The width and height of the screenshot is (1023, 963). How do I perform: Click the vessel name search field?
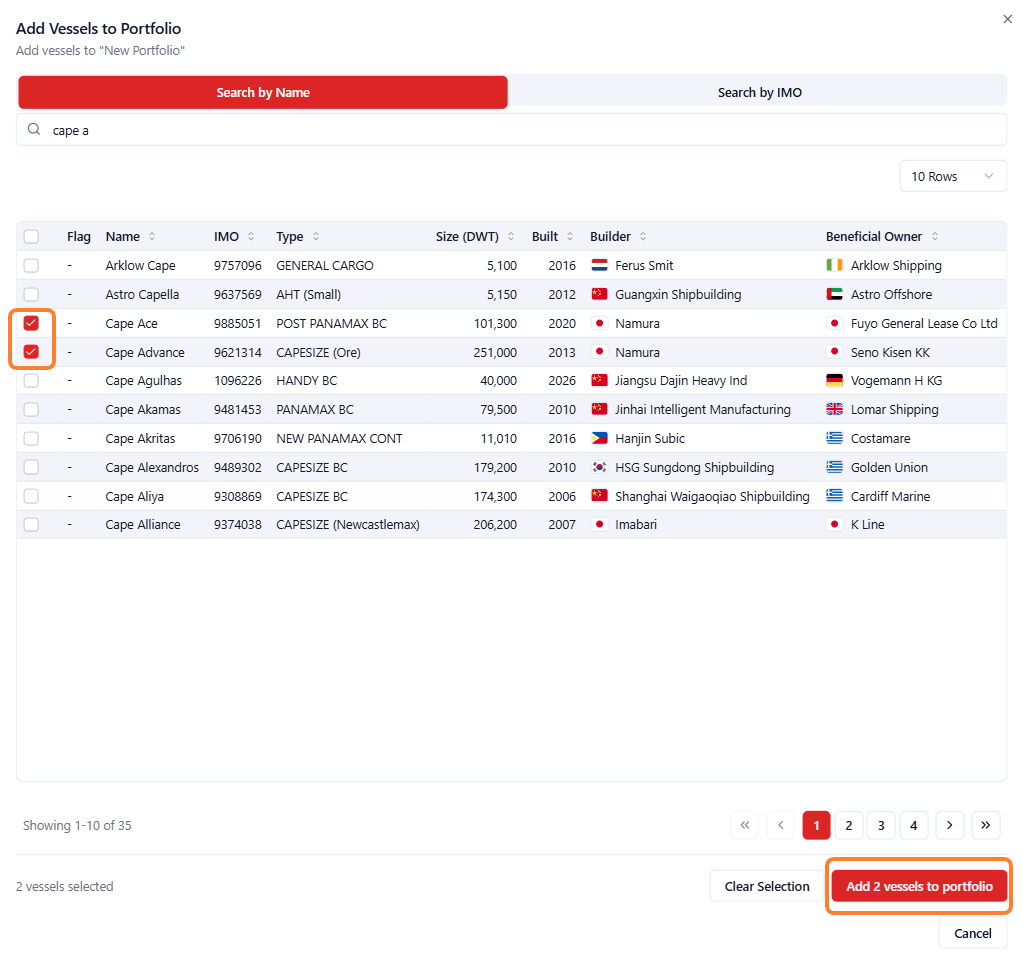point(512,130)
